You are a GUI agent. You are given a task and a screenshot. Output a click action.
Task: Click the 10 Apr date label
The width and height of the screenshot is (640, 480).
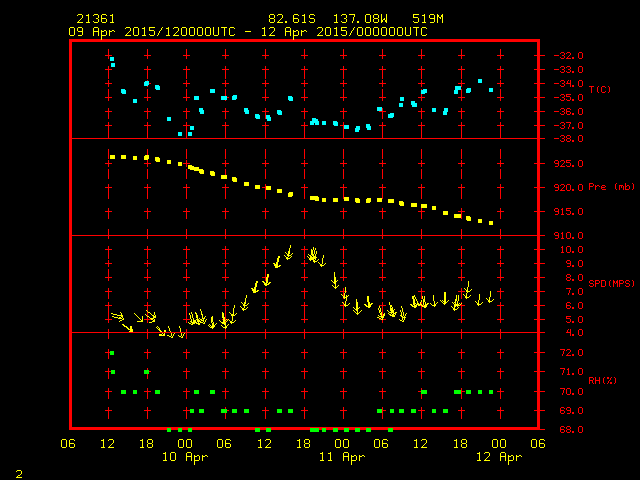point(185,457)
